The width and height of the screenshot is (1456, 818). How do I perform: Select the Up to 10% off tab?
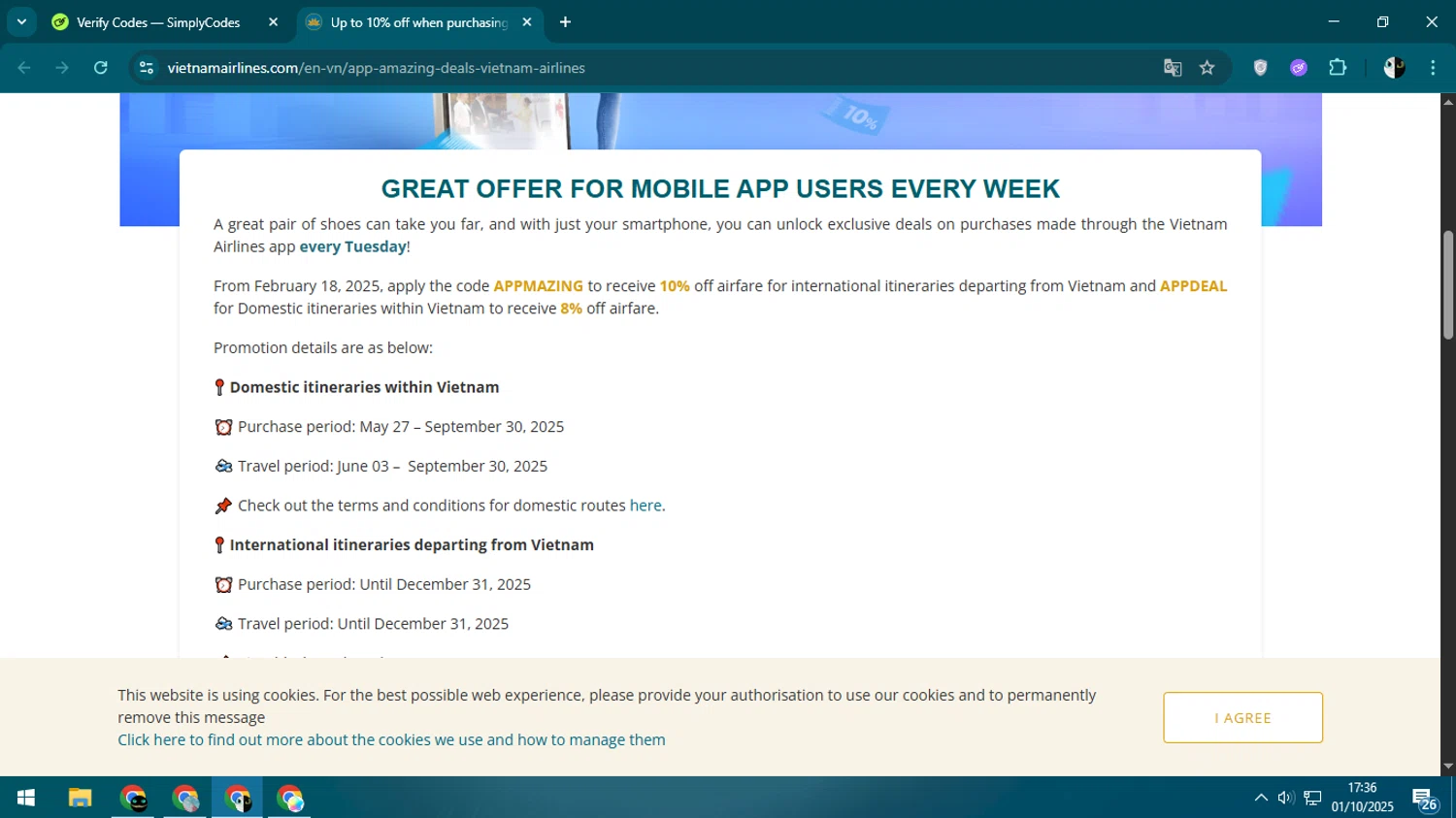419,21
